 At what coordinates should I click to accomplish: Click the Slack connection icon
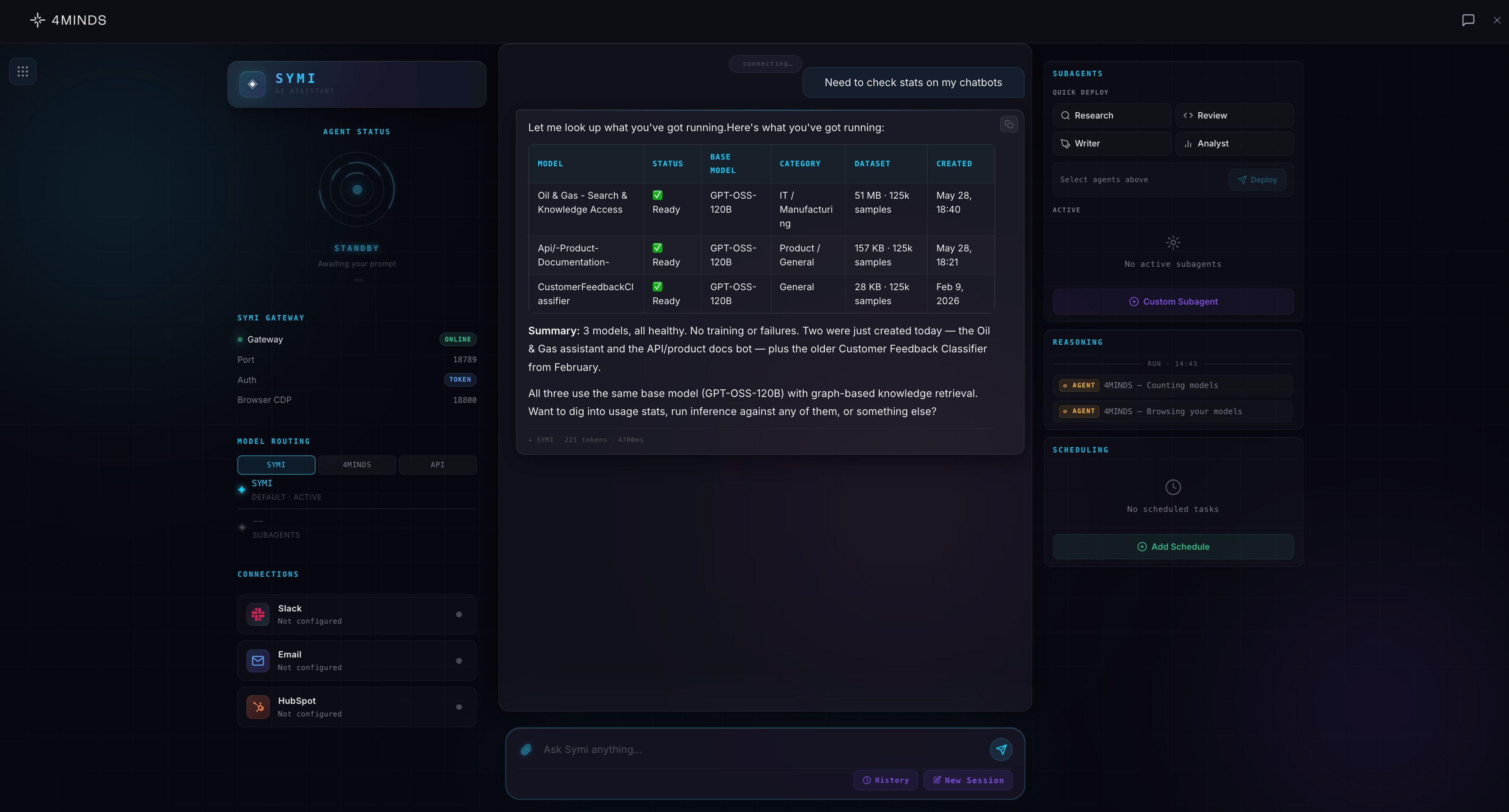[x=258, y=615]
